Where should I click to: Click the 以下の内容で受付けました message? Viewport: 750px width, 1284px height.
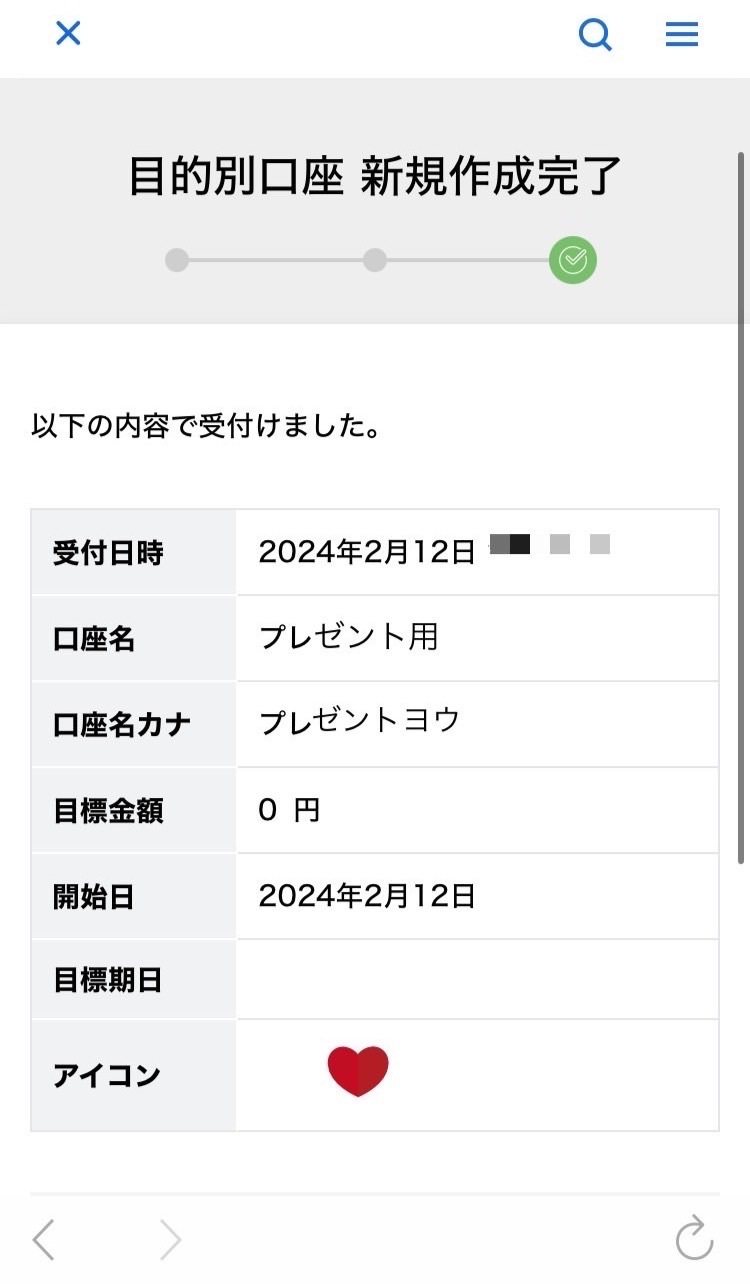tap(206, 427)
